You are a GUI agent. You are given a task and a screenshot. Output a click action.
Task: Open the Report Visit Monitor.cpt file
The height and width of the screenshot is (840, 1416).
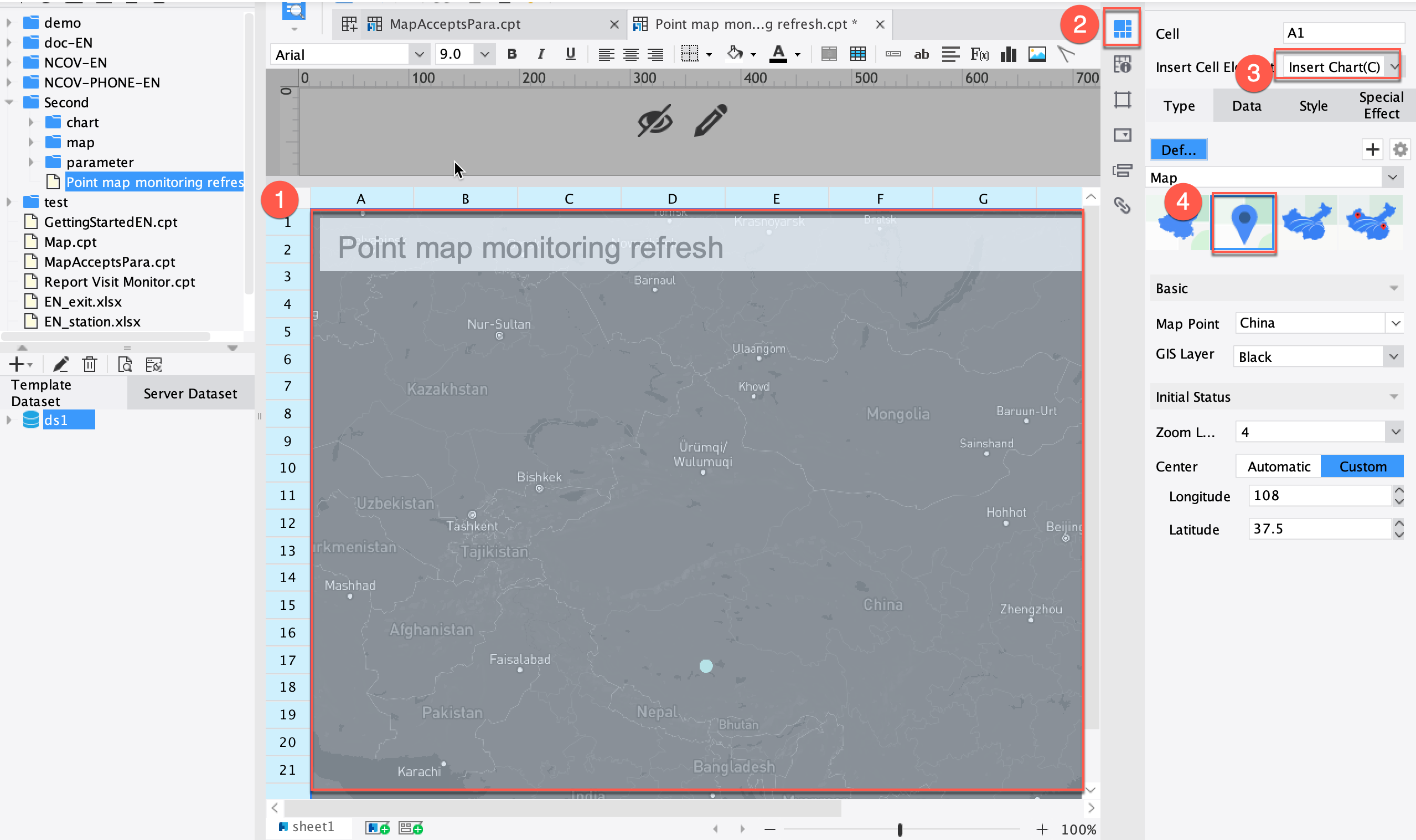coord(120,282)
